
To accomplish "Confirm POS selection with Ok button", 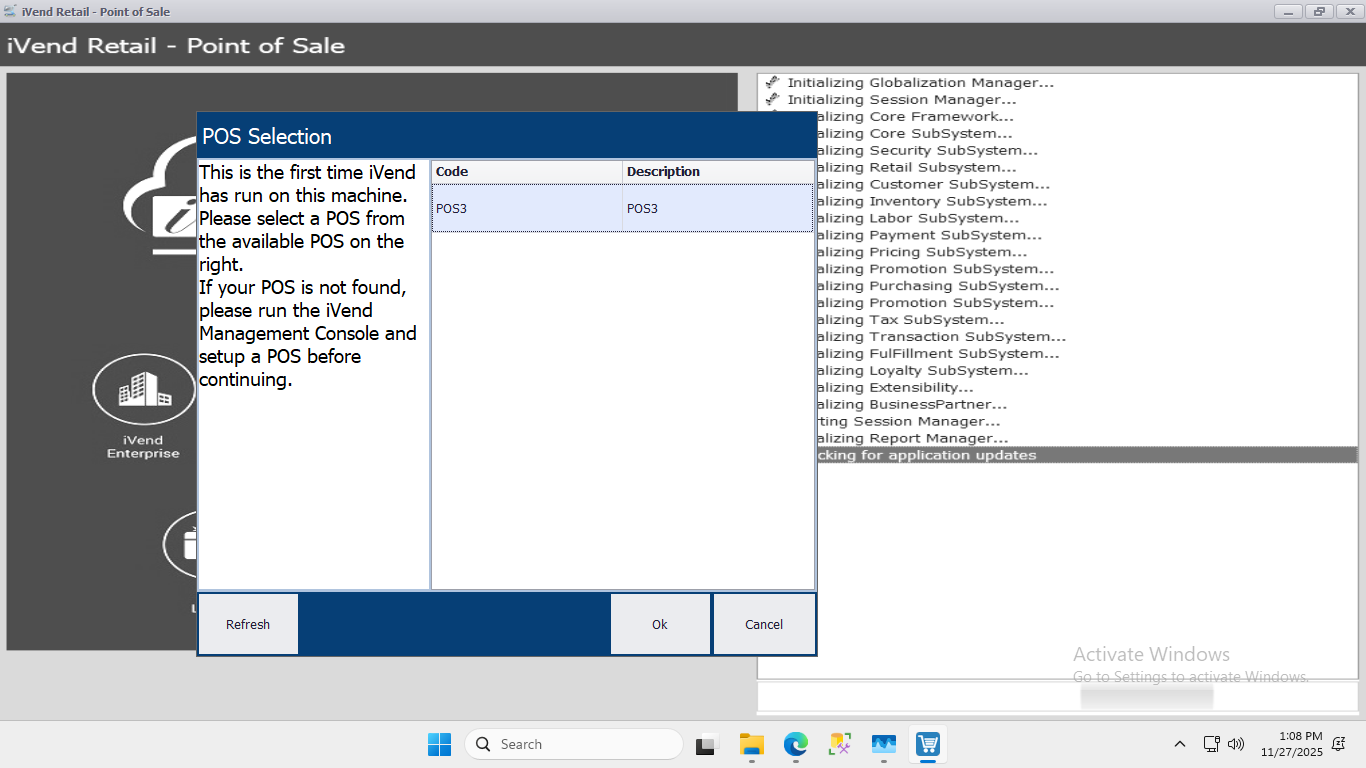I will [x=660, y=624].
